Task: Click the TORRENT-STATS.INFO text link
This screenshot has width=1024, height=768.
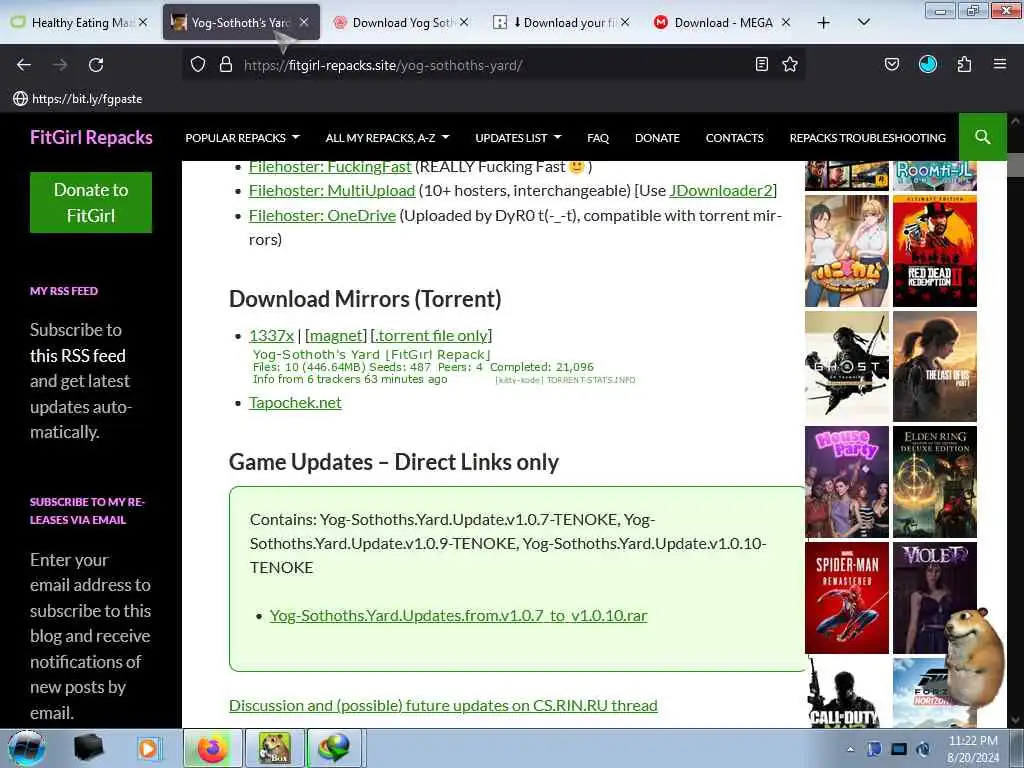Action: click(x=590, y=380)
